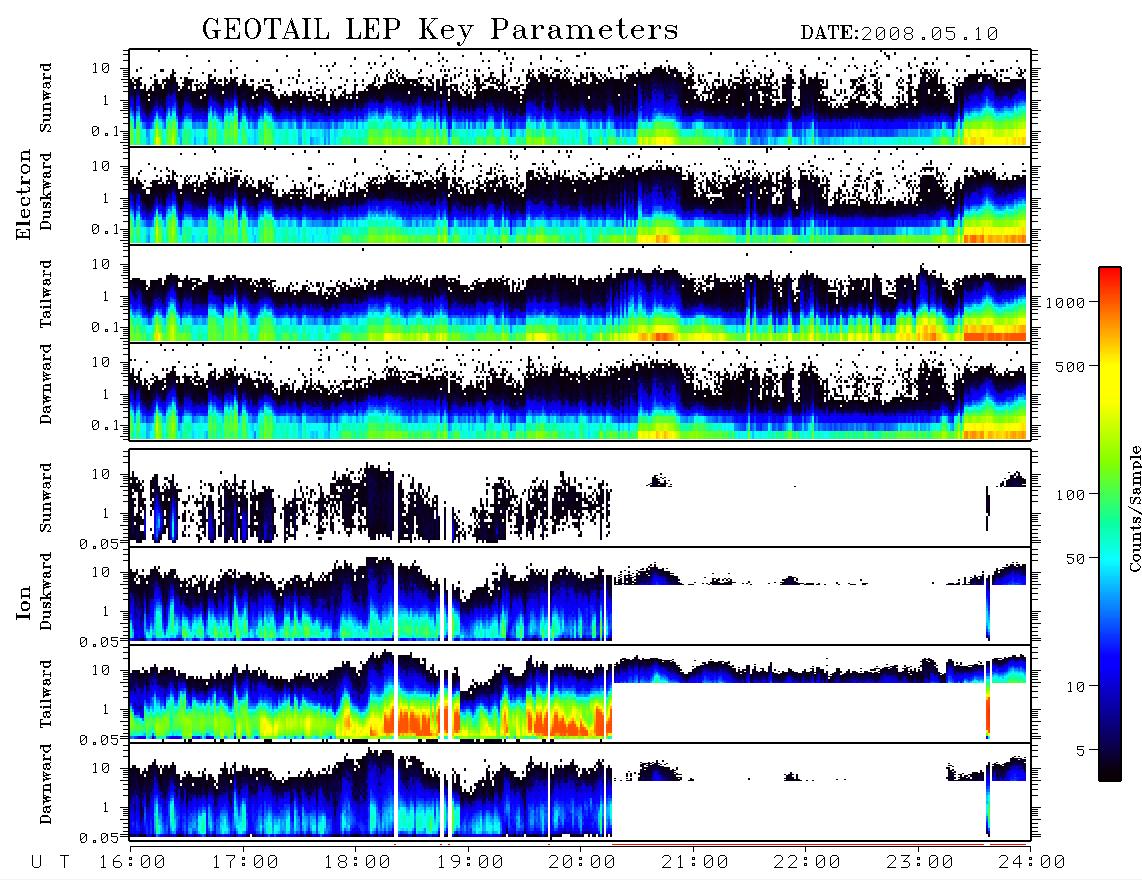Viewport: 1142px width, 880px height.
Task: Click the Electron Tailward spectrogram panel
Action: click(580, 294)
